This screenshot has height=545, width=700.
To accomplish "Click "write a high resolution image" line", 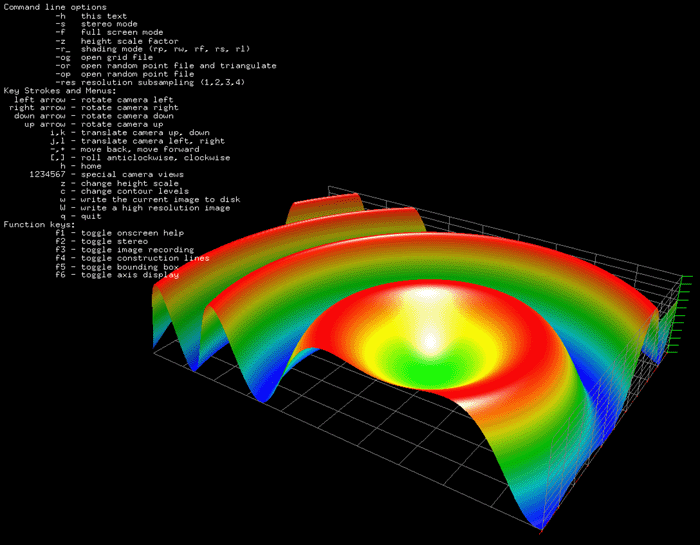I will coord(145,208).
